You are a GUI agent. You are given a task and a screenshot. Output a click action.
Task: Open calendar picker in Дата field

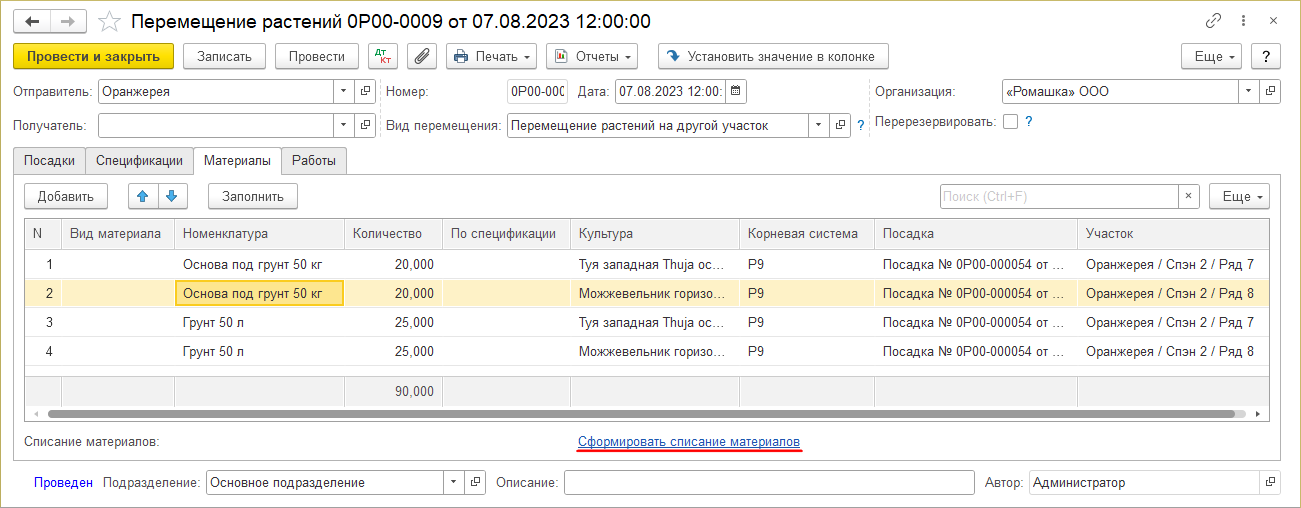click(735, 92)
